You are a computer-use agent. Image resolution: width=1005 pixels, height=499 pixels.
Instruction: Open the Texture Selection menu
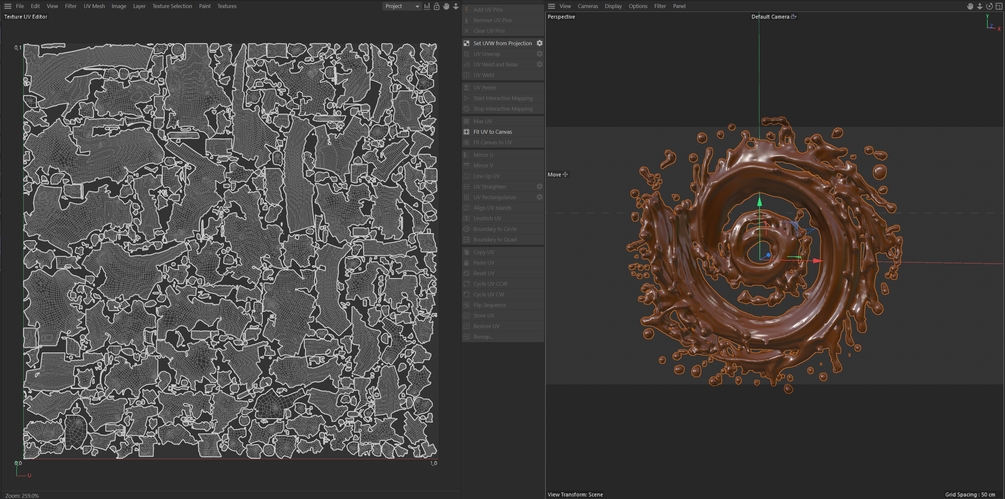(x=172, y=6)
